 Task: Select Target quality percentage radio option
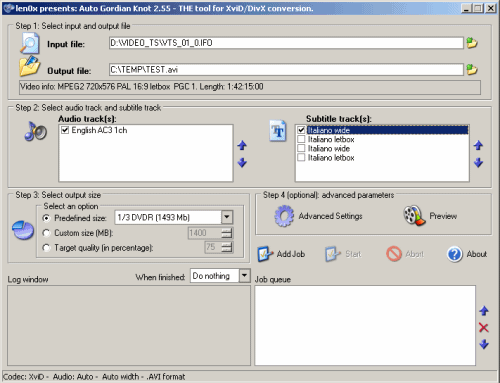[x=46, y=248]
